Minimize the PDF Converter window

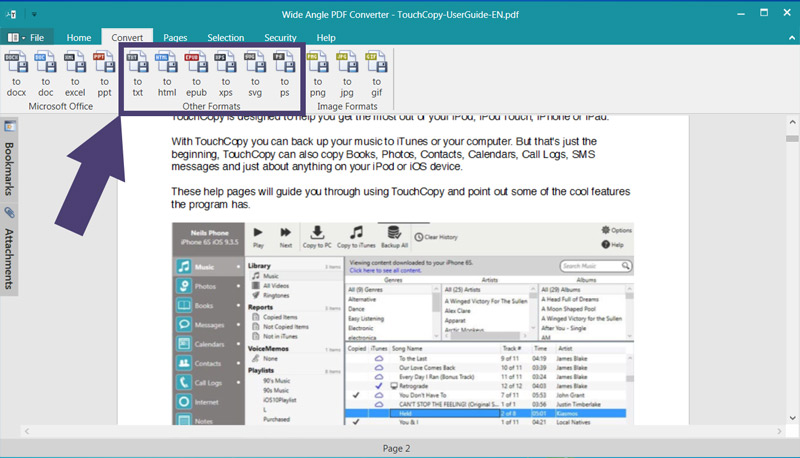(x=741, y=14)
